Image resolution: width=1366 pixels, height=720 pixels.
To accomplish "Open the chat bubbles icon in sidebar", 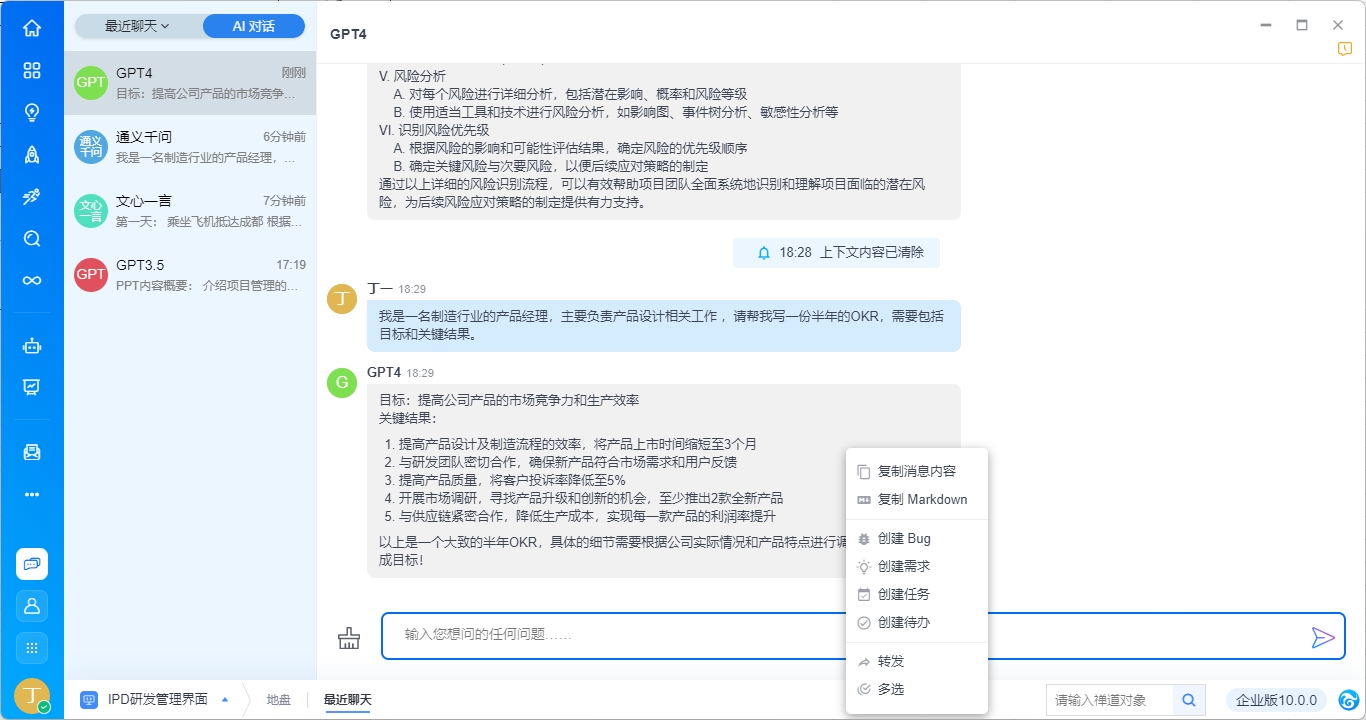I will pyautogui.click(x=32, y=564).
